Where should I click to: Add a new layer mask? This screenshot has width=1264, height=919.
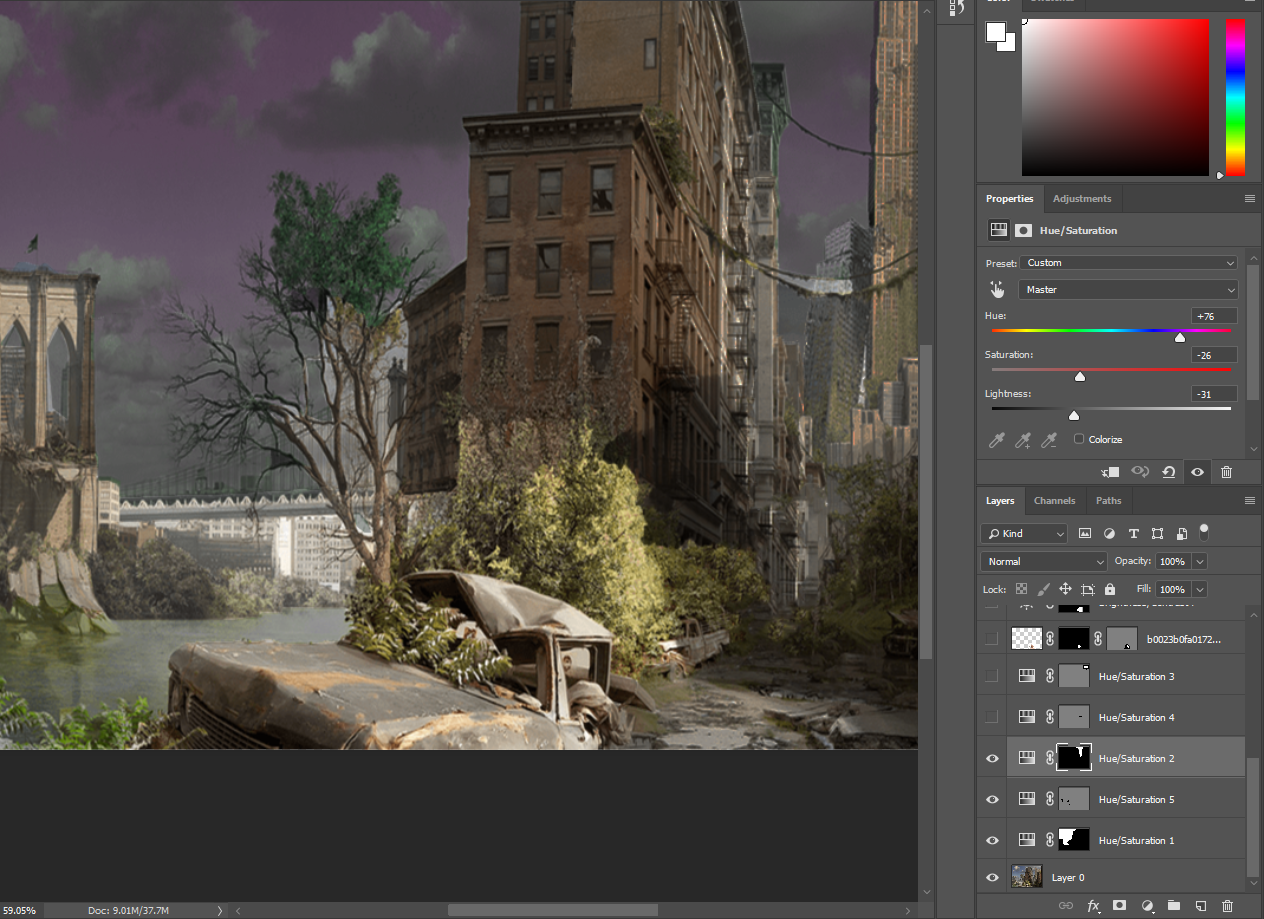[1120, 905]
